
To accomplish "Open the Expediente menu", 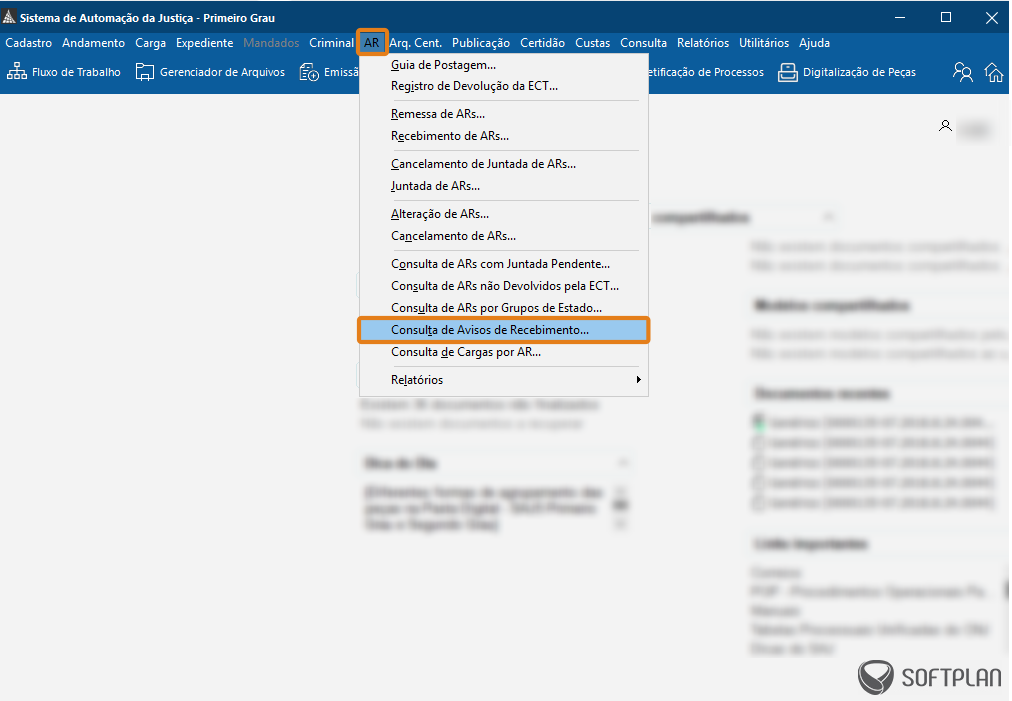I will (x=205, y=43).
